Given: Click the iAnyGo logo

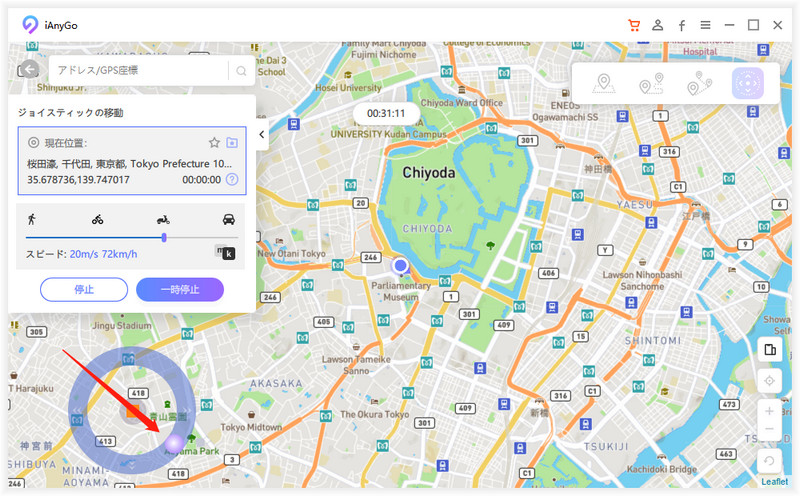Looking at the screenshot, I should click(30, 24).
